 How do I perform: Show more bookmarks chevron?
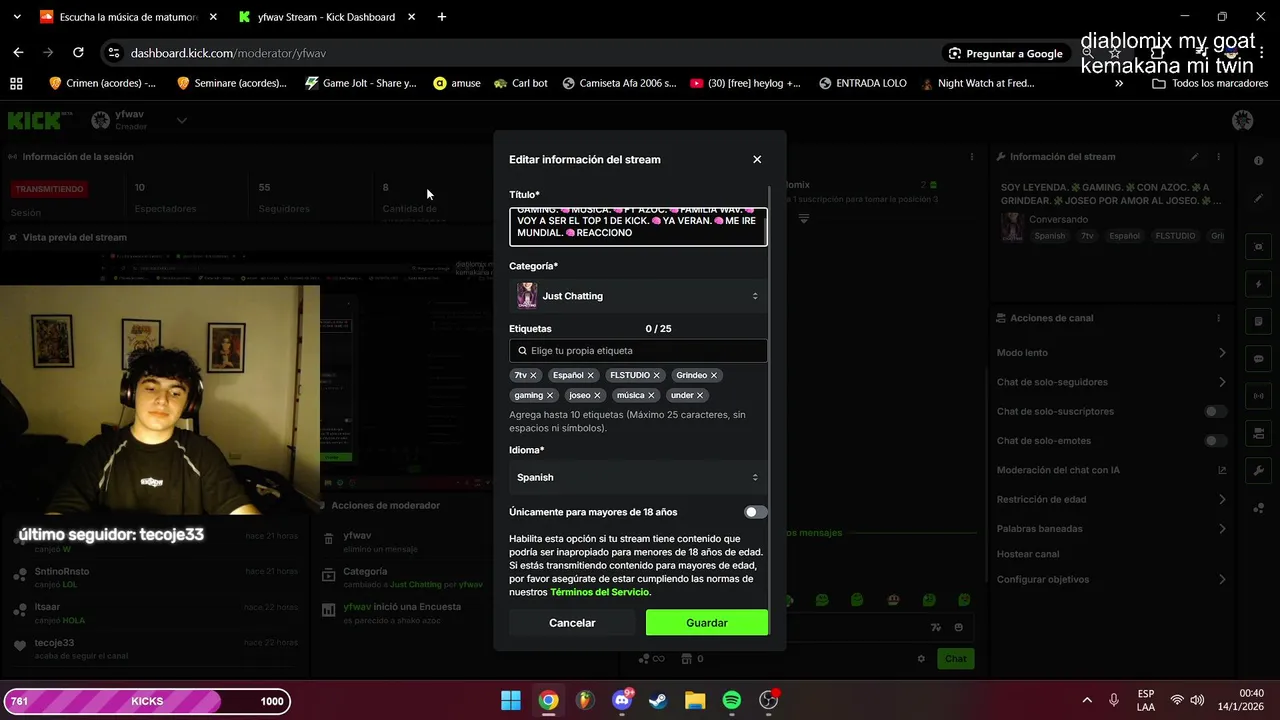point(1119,83)
